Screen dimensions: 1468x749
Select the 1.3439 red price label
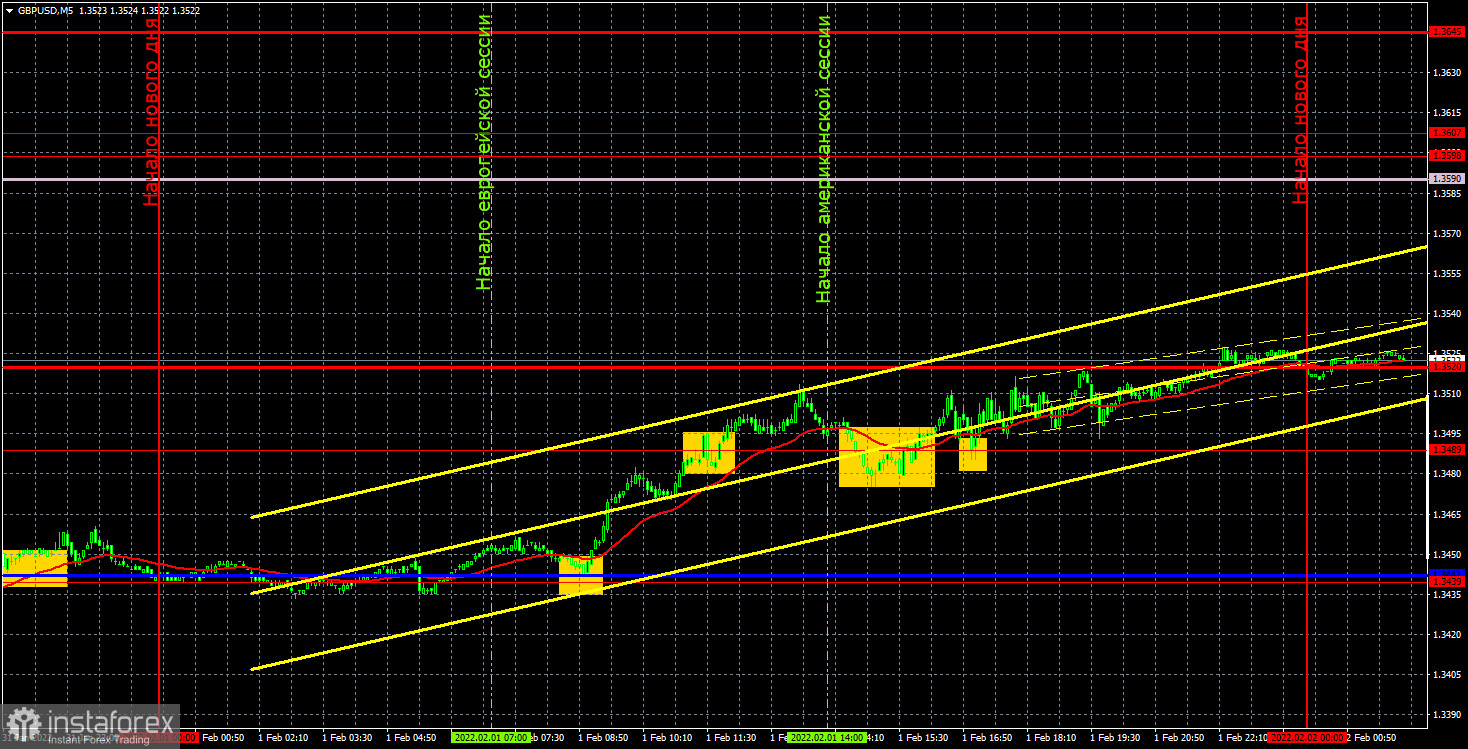(x=1447, y=581)
